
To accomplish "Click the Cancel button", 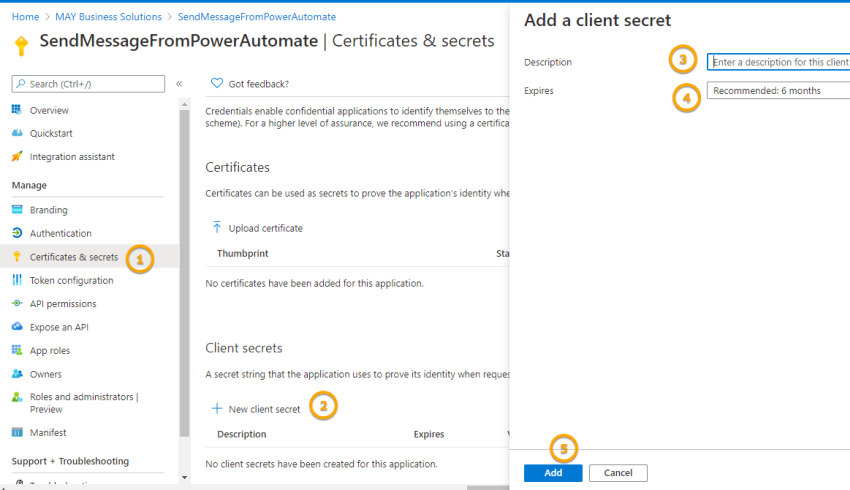I will tap(618, 473).
